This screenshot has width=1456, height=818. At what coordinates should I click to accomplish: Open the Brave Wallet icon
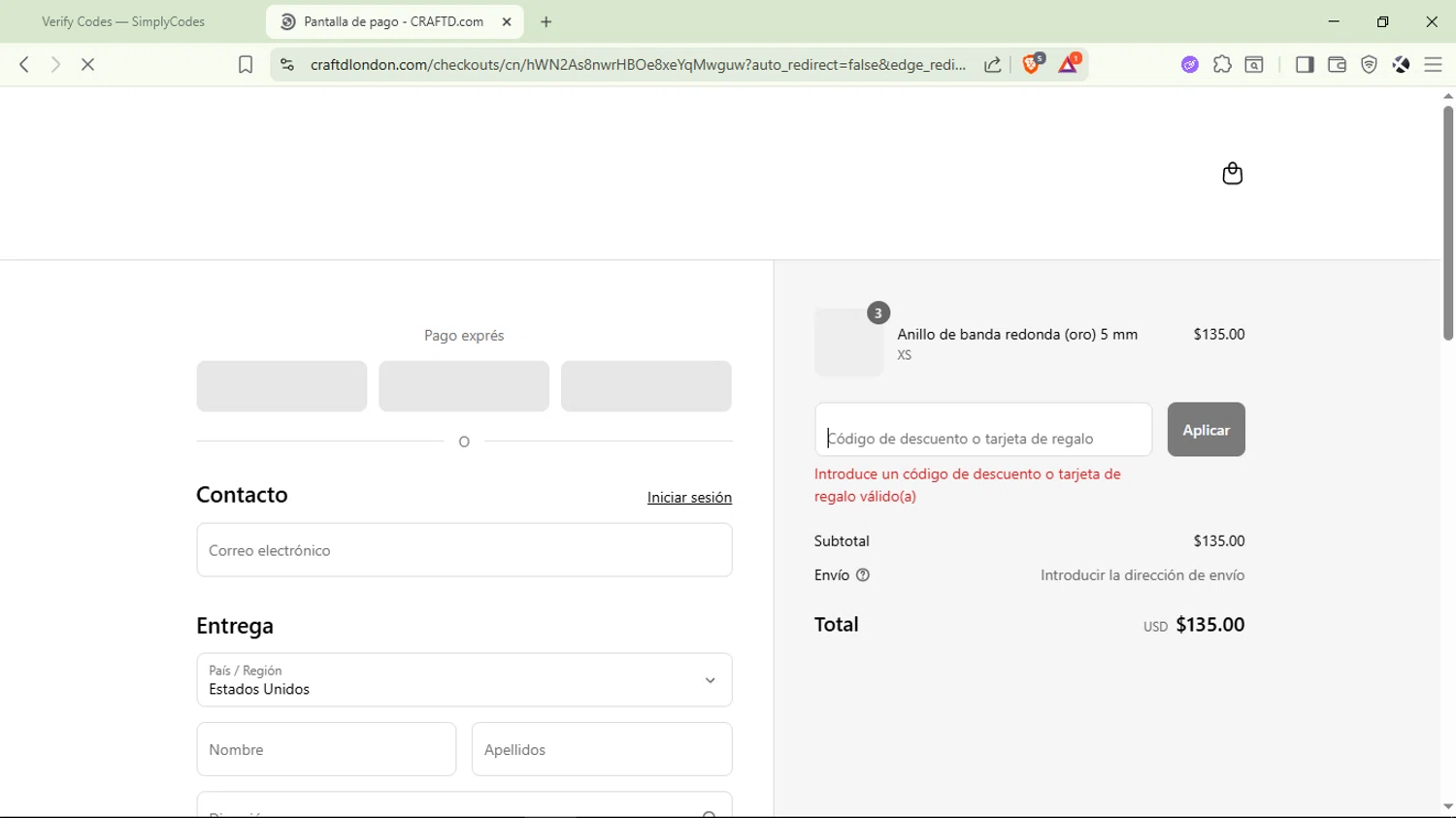coord(1337,64)
